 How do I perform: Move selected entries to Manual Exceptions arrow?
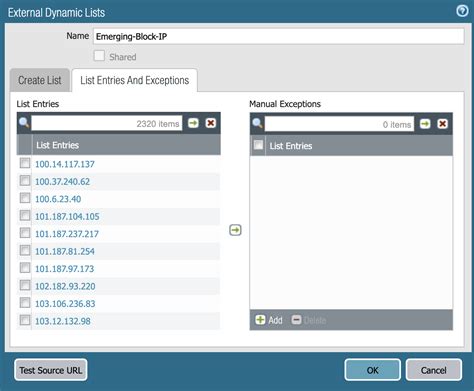pyautogui.click(x=235, y=230)
